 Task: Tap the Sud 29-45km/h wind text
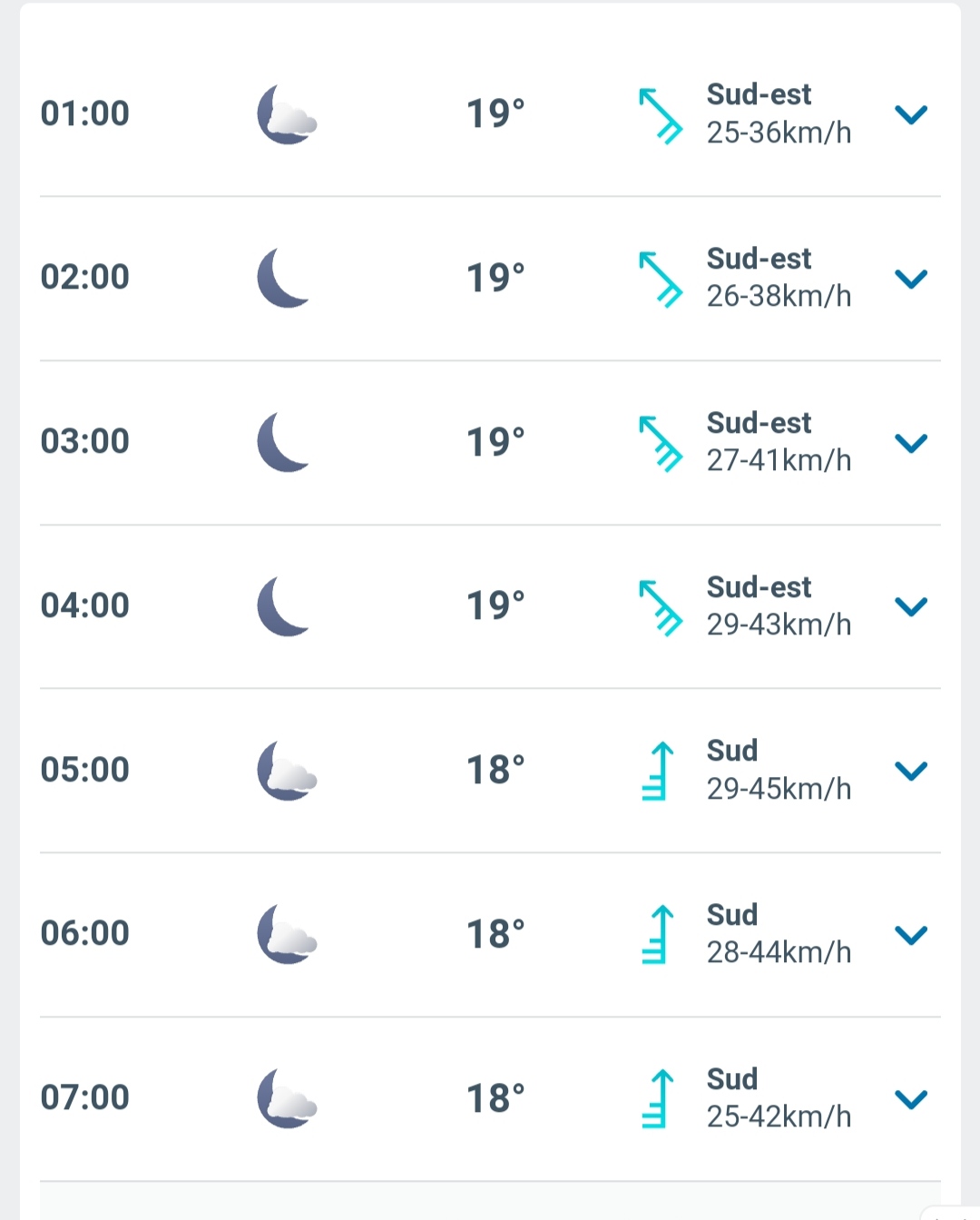pos(779,770)
